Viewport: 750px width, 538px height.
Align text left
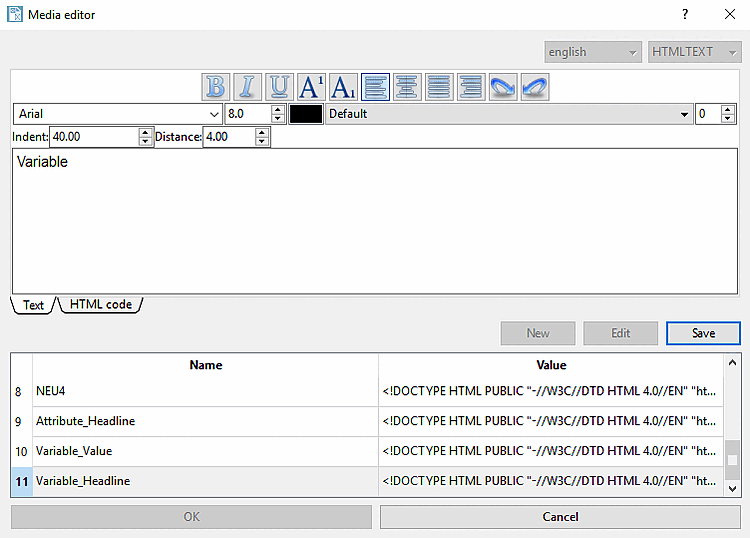(x=375, y=87)
